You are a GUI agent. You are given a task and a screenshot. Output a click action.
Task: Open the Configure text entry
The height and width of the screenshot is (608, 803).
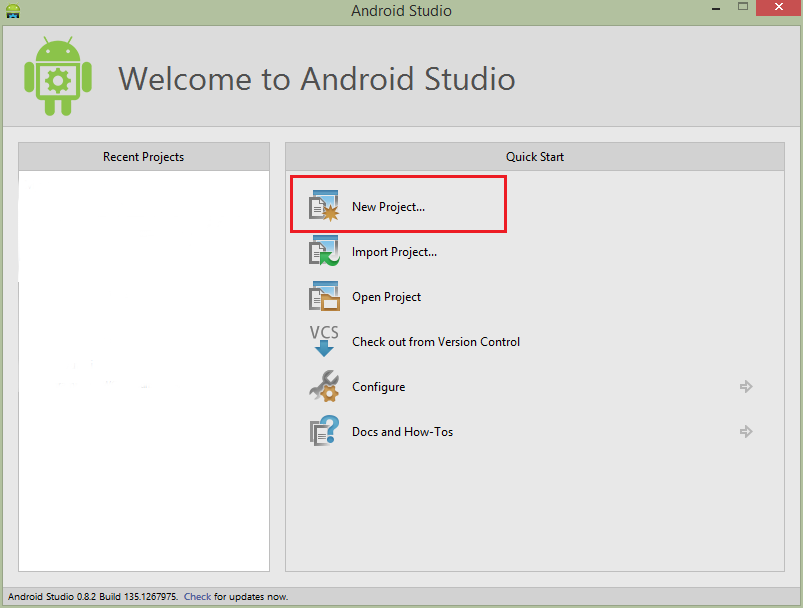click(378, 387)
